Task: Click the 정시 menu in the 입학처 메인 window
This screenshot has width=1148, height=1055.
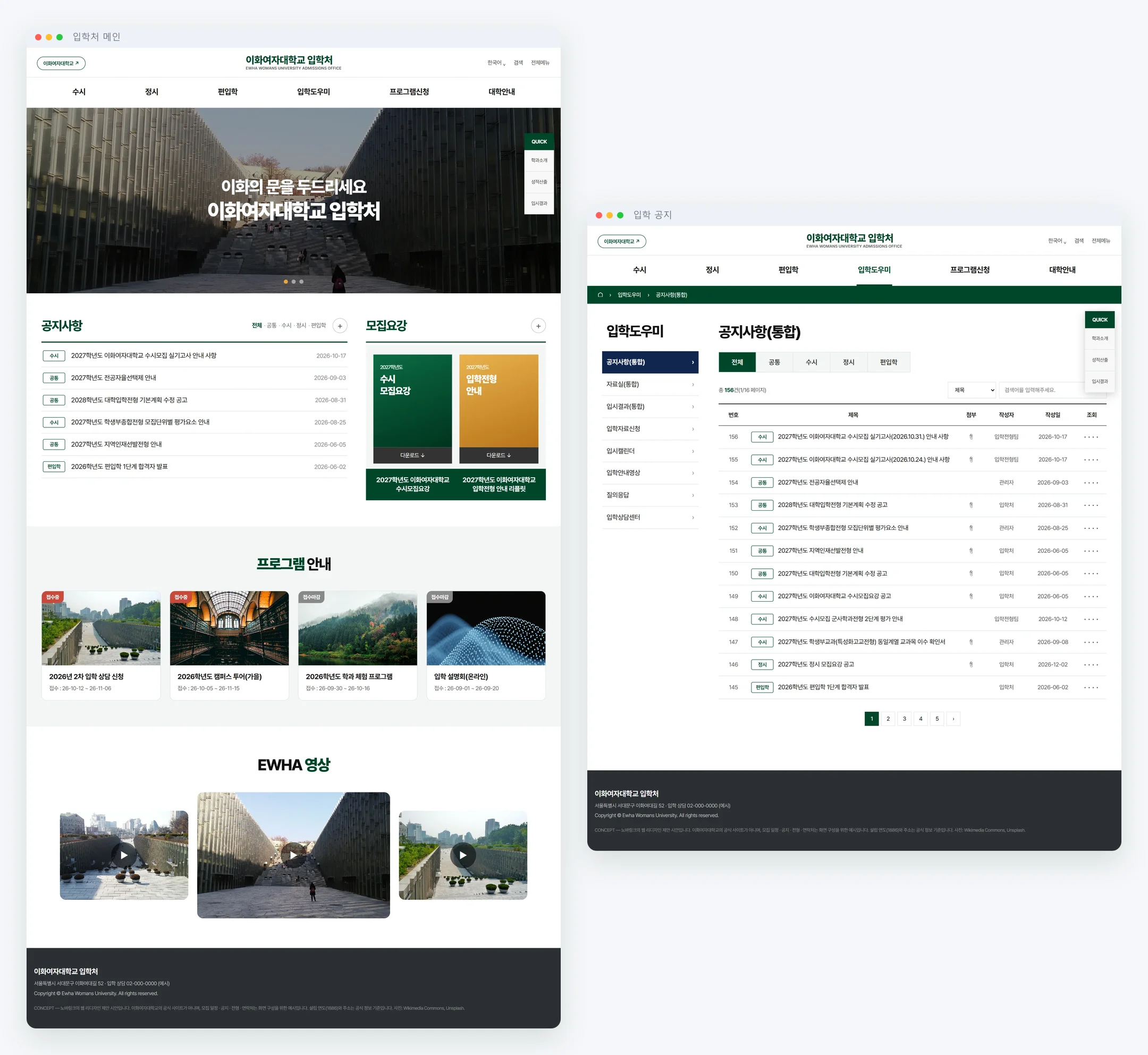Action: tap(151, 92)
